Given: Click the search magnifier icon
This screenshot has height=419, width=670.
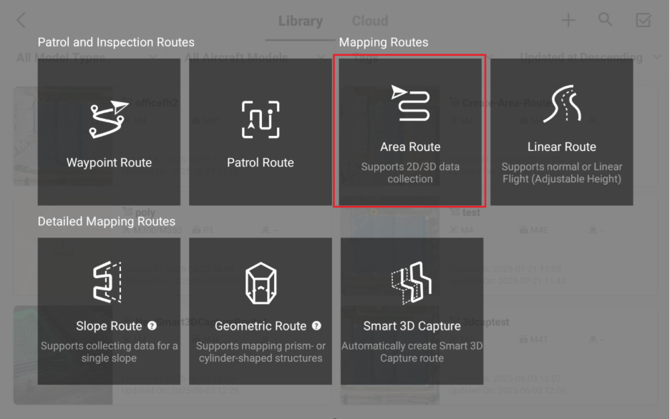Looking at the screenshot, I should click(x=606, y=20).
